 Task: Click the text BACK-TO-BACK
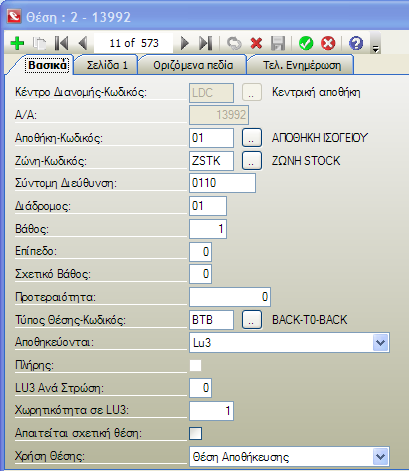[x=310, y=320]
